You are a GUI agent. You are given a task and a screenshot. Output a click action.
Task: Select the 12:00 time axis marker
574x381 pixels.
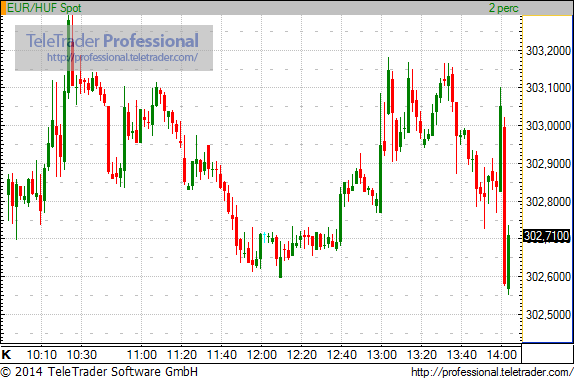click(x=262, y=355)
